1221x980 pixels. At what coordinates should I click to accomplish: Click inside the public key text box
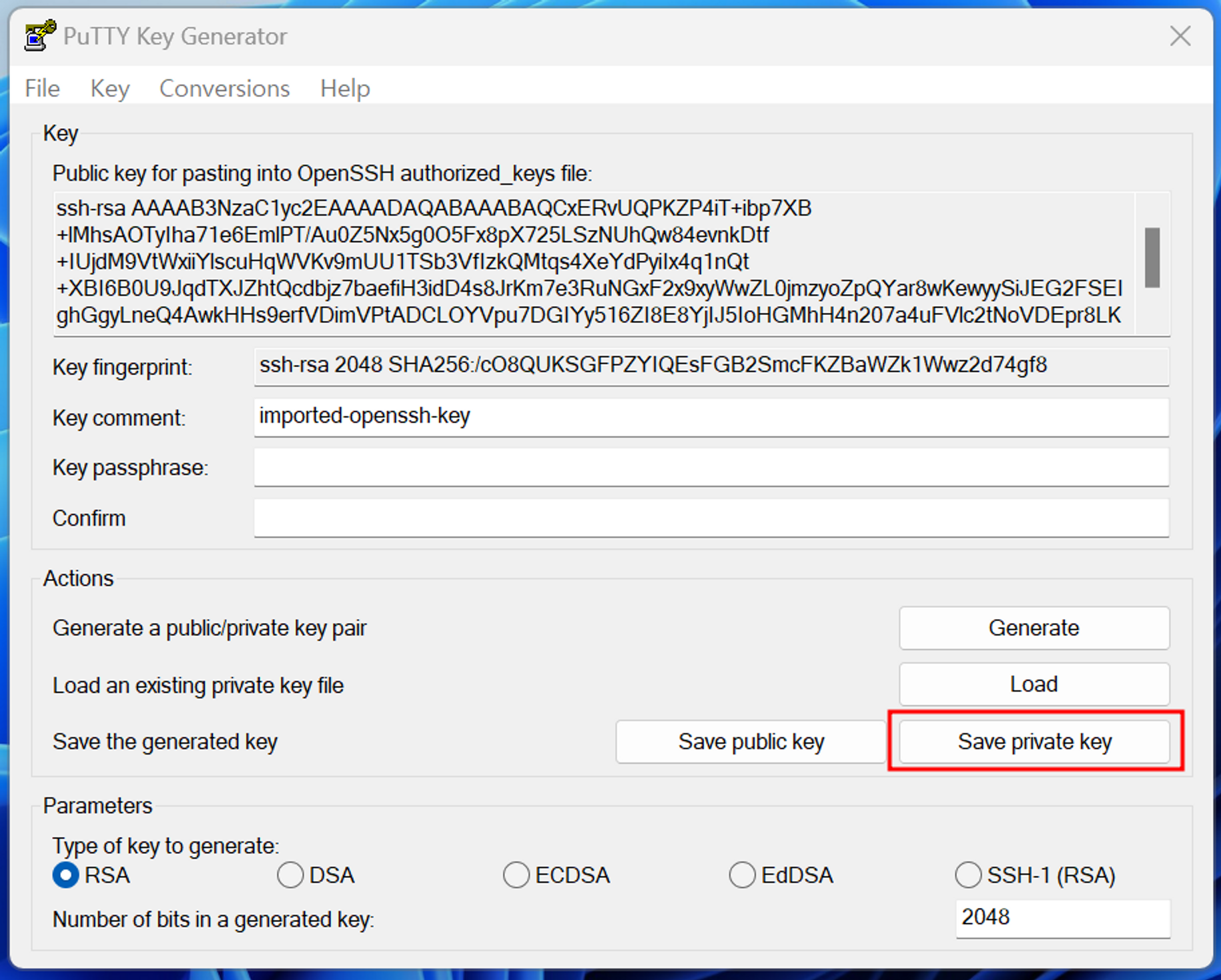[x=594, y=264]
